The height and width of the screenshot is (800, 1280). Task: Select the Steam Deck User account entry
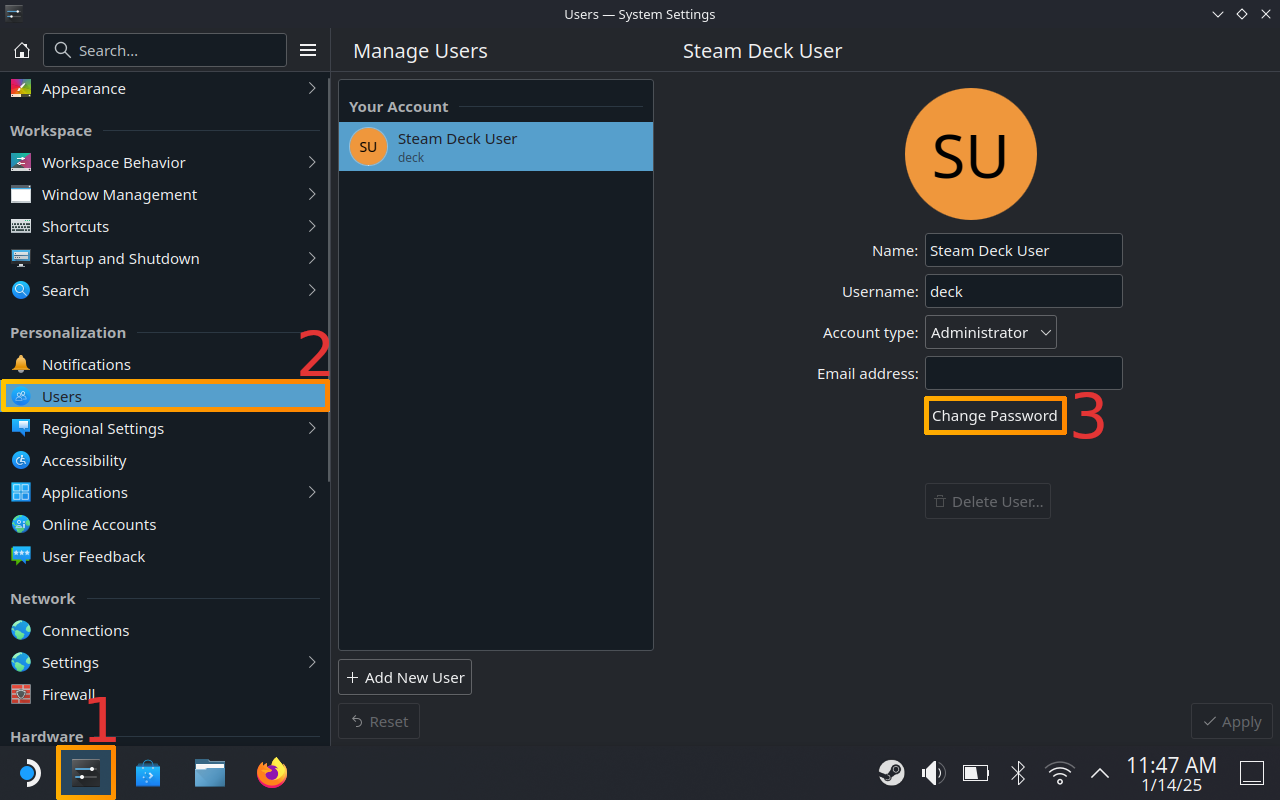click(x=495, y=146)
